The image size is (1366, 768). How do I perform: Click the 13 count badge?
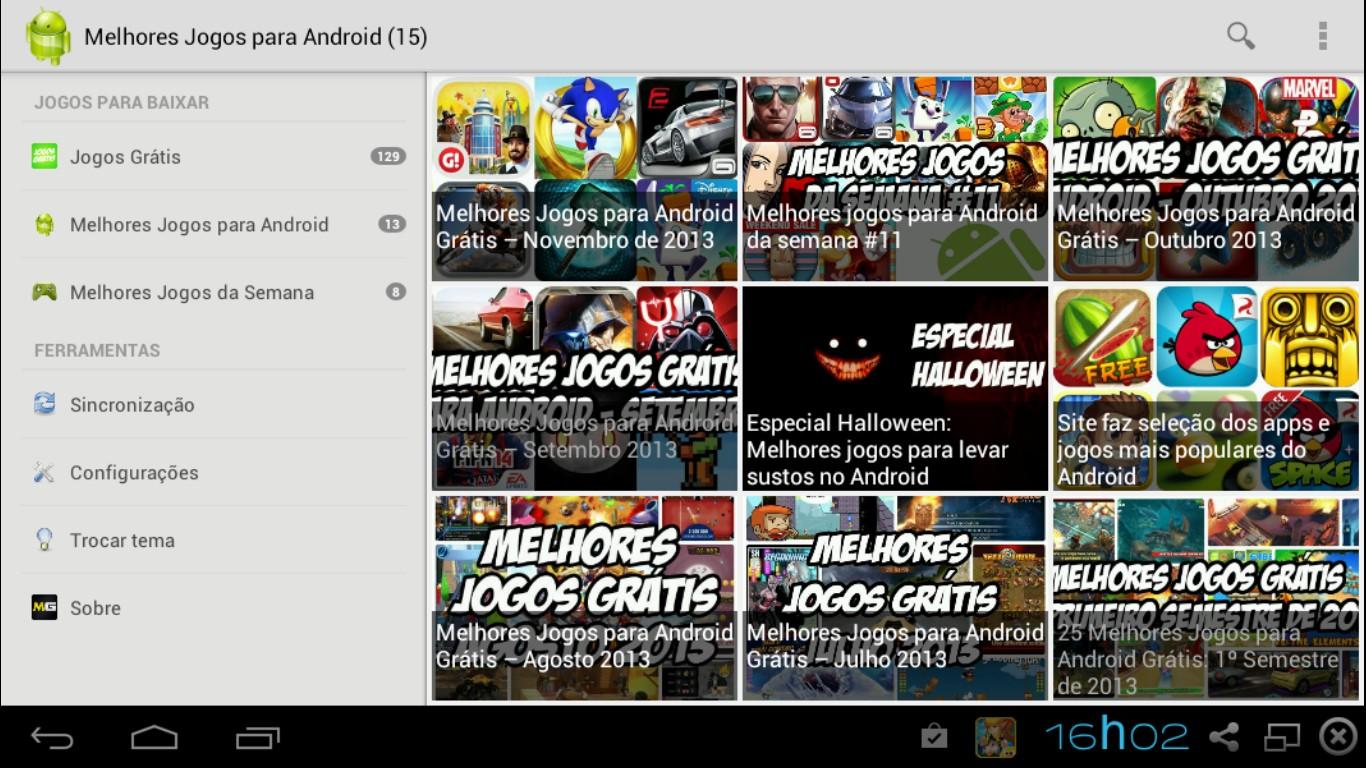point(392,224)
